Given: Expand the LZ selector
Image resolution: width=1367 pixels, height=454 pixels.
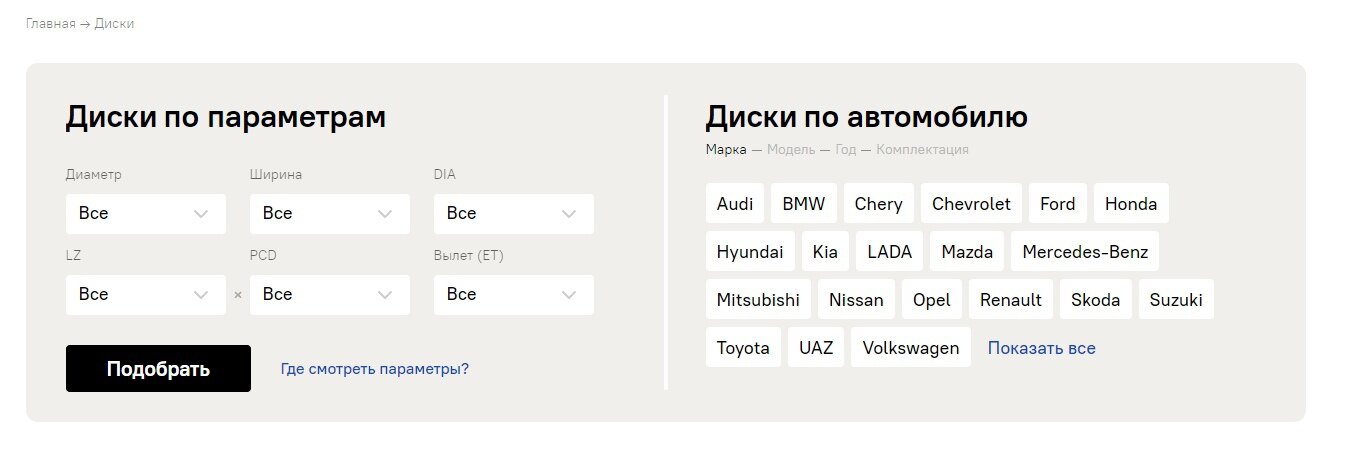Looking at the screenshot, I should [145, 295].
